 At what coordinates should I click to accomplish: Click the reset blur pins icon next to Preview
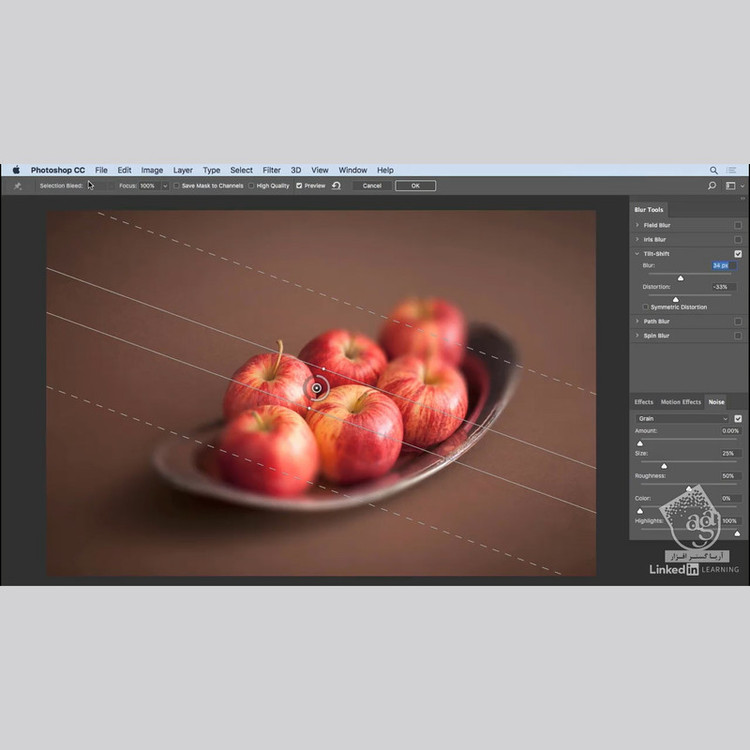pos(336,186)
